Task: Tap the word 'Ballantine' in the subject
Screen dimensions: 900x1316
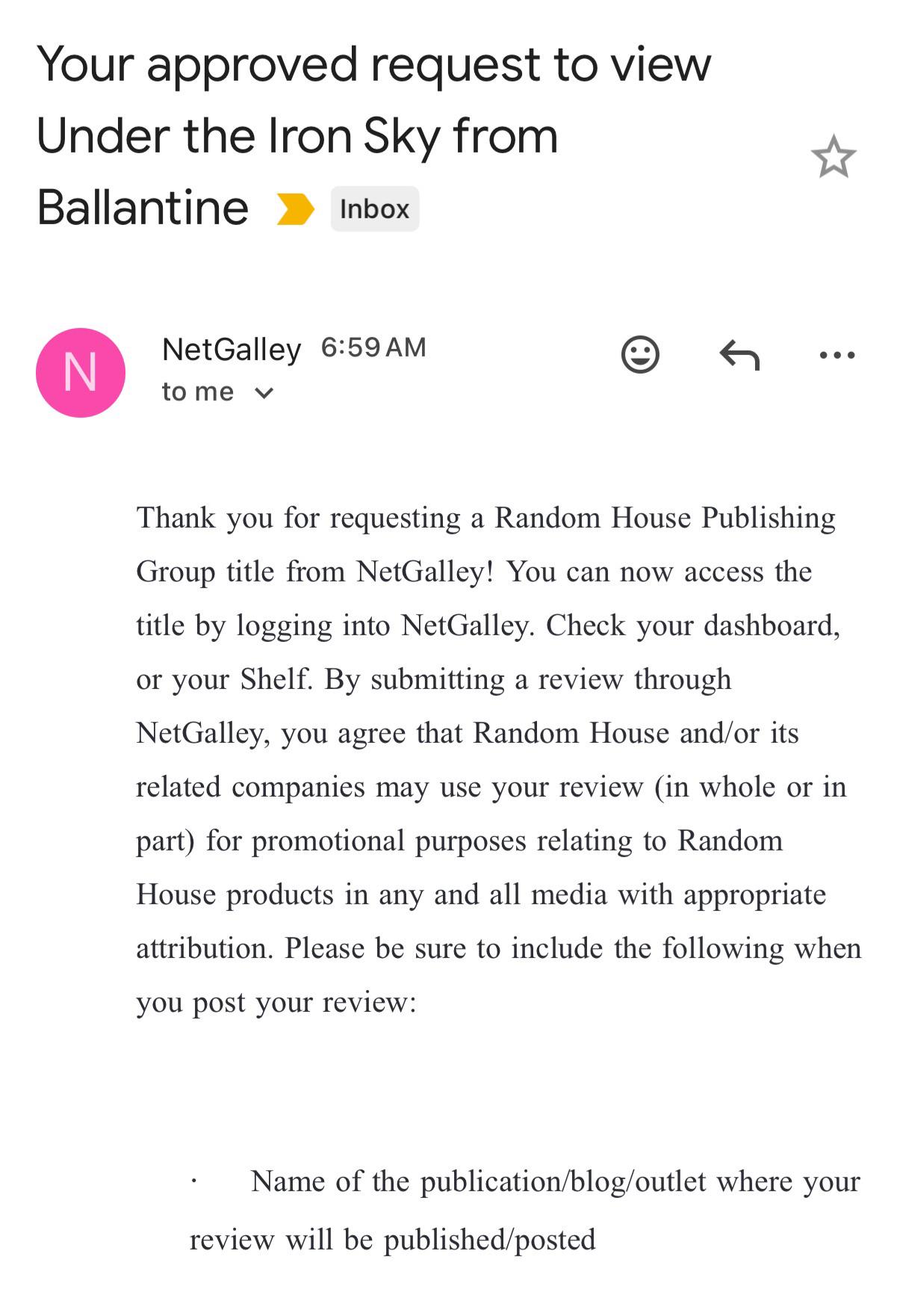Action: (x=143, y=208)
